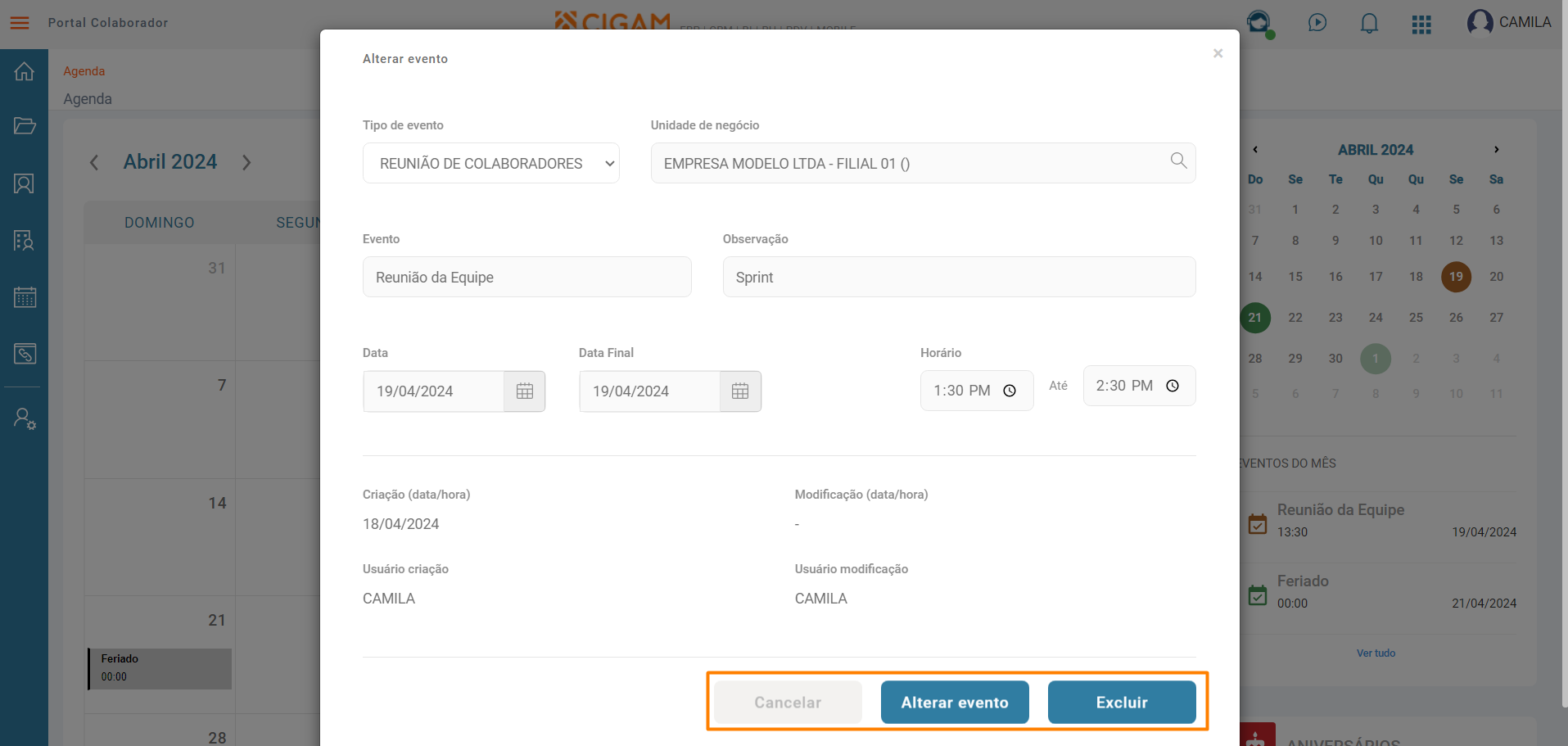Click day 7 in main Agenda grid

(222, 385)
